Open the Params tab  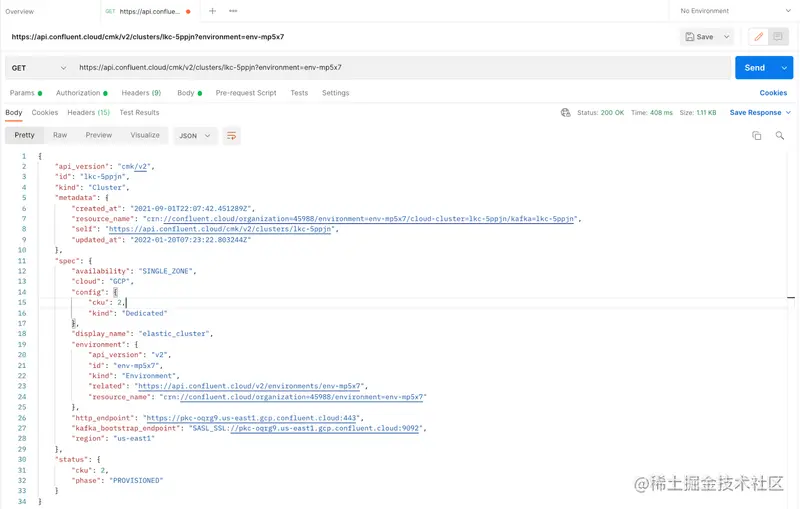(26, 93)
